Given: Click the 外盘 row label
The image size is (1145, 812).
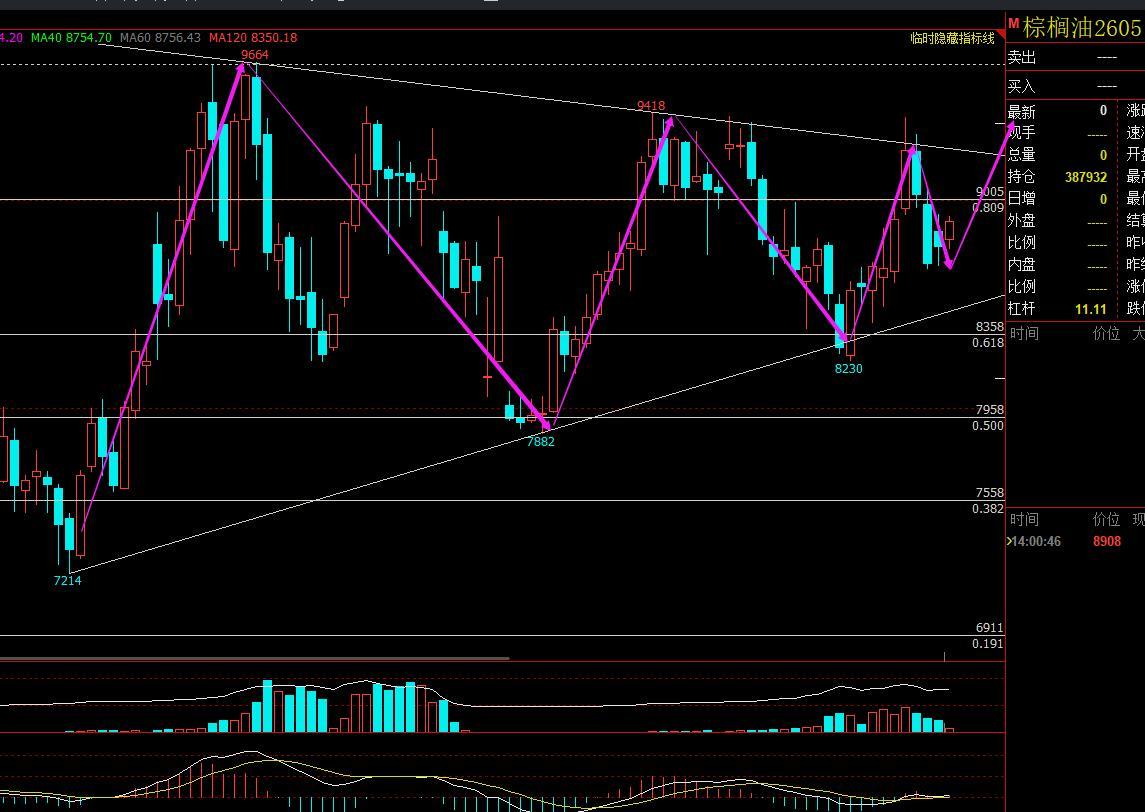Looking at the screenshot, I should [x=1022, y=221].
